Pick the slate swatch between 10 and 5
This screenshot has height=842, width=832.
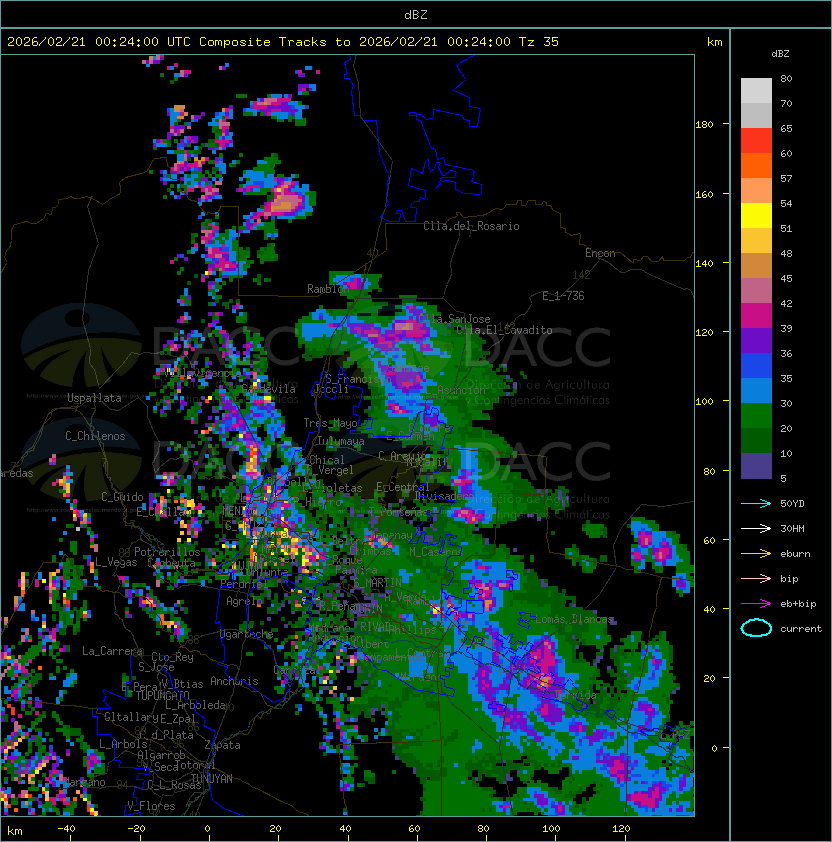click(x=756, y=466)
